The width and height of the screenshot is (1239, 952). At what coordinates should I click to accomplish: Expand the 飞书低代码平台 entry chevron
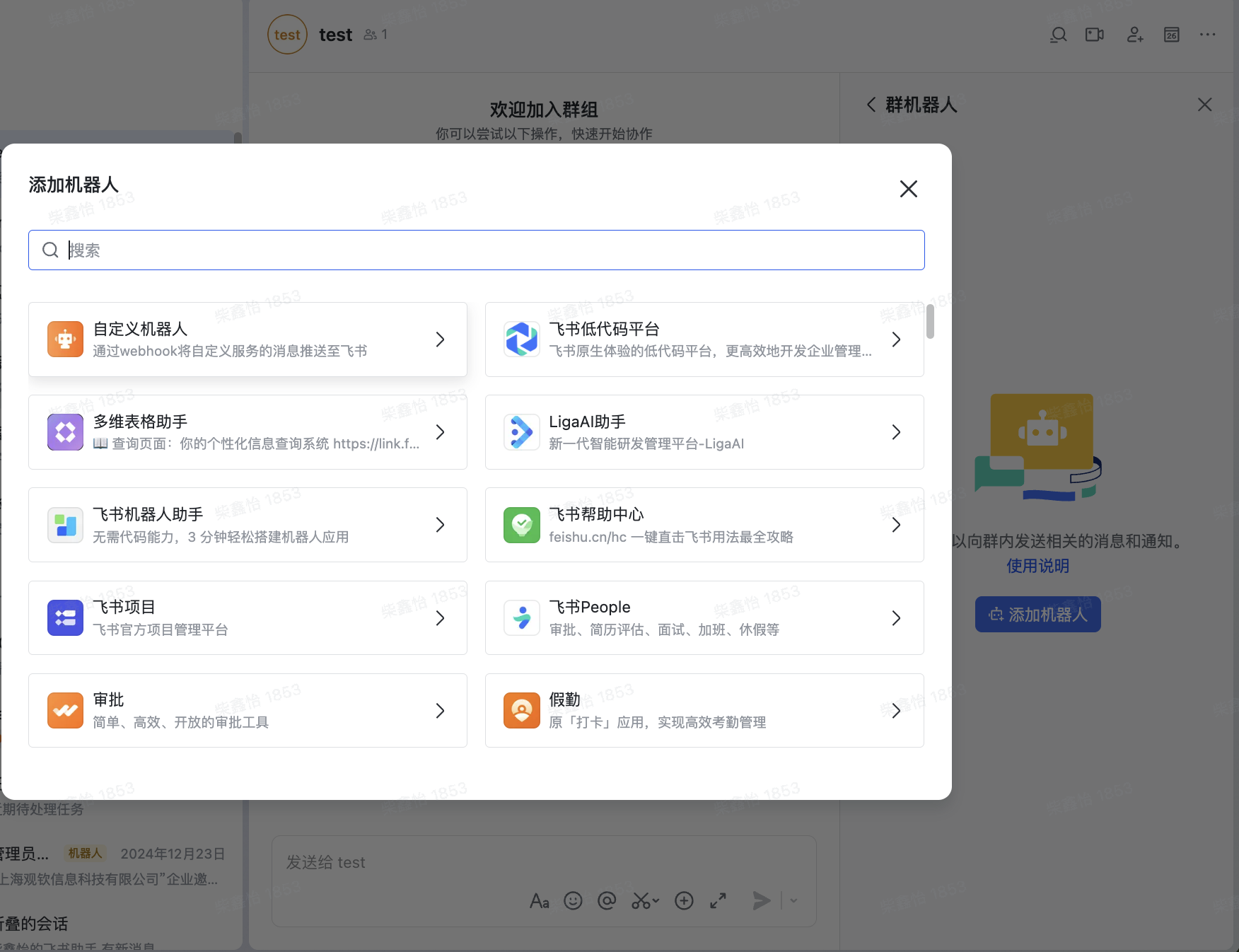(896, 339)
